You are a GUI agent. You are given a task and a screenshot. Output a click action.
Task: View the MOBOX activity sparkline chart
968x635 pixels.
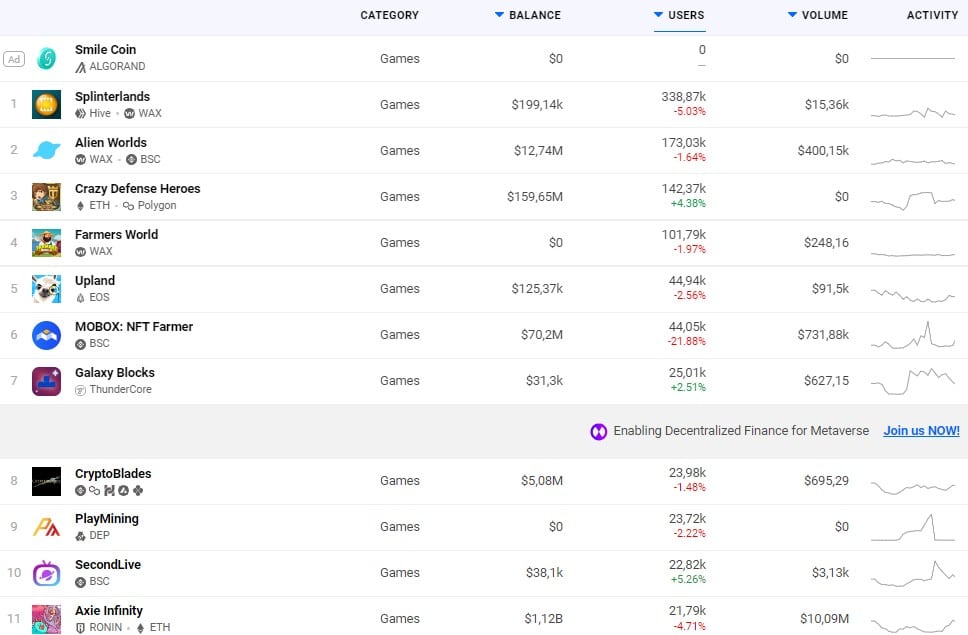point(913,335)
